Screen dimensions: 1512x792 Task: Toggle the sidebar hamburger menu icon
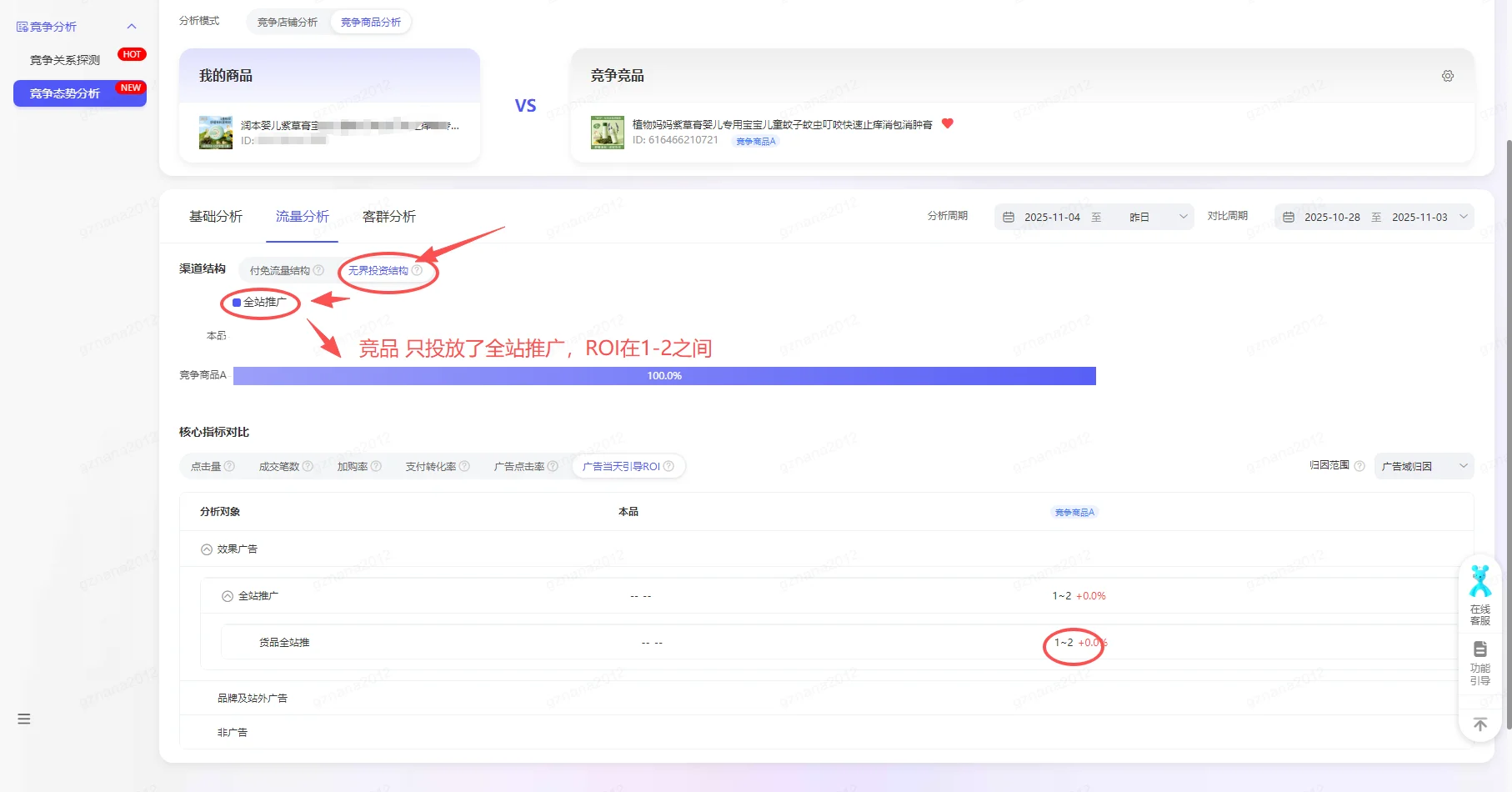(24, 719)
